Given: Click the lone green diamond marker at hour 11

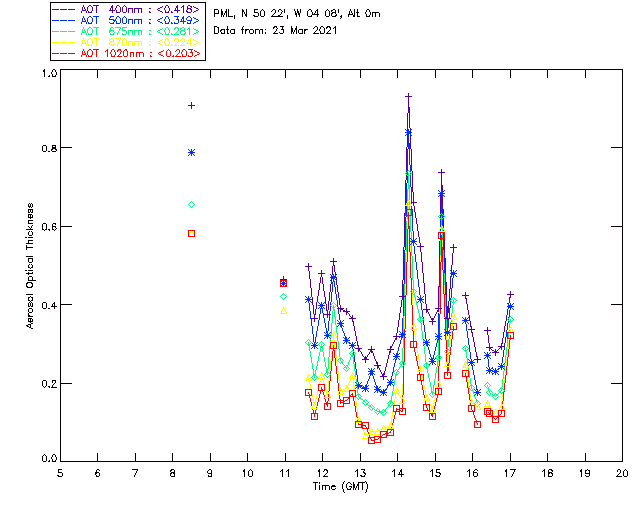Looking at the screenshot, I should [x=283, y=297].
